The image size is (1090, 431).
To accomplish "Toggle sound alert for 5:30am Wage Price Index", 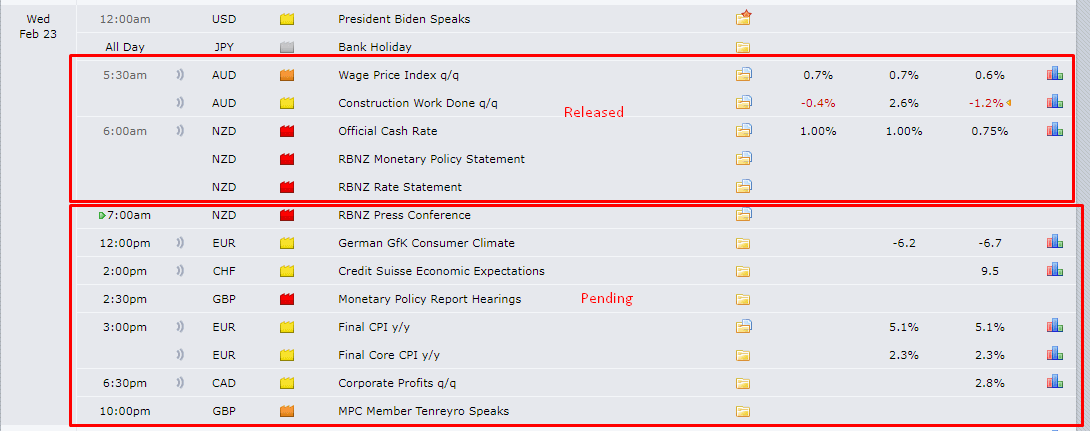I will tap(180, 75).
